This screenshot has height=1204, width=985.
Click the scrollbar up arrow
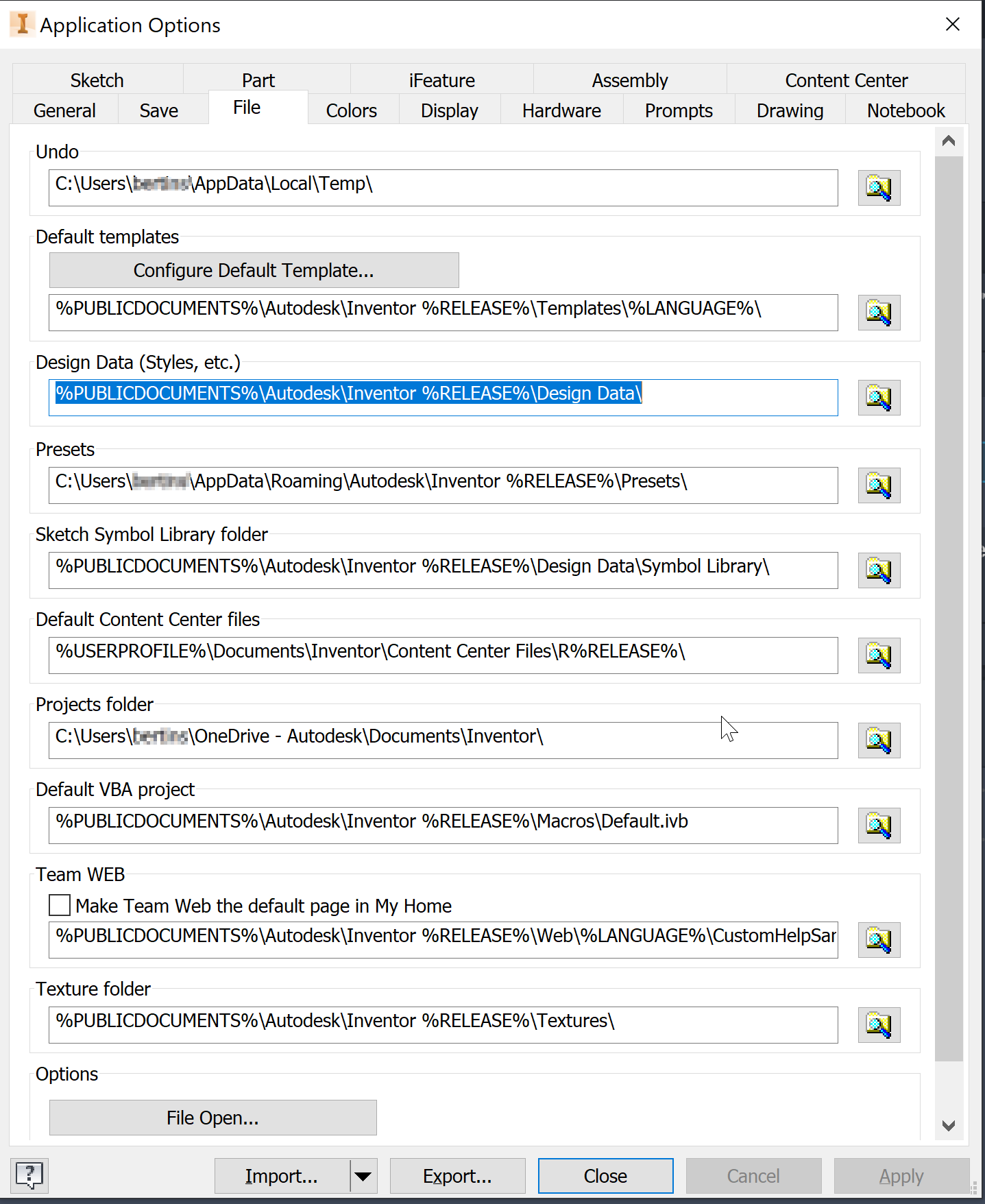pos(949,141)
